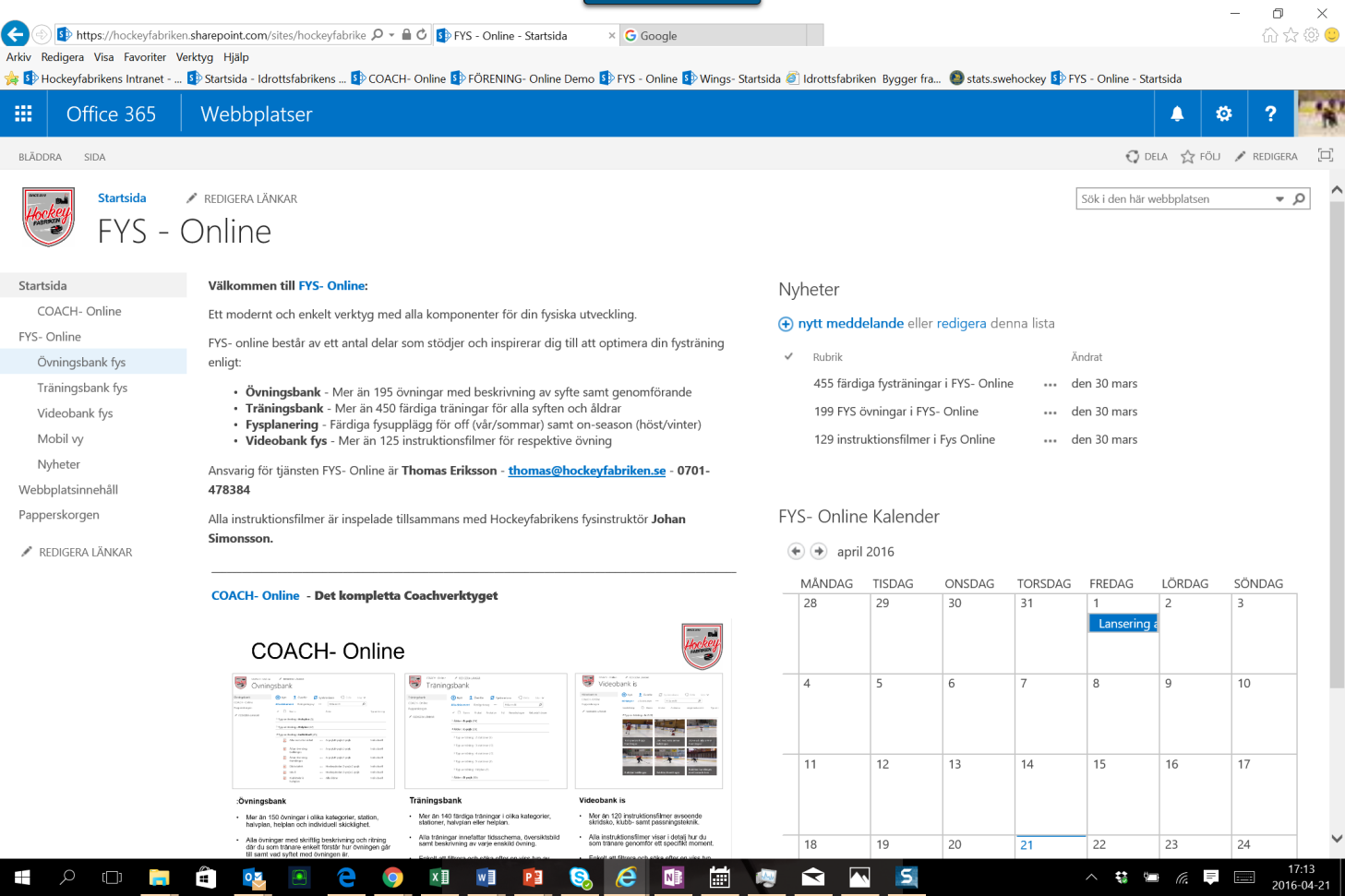This screenshot has height=896, width=1345.
Task: Click the browser back button
Action: [x=14, y=34]
